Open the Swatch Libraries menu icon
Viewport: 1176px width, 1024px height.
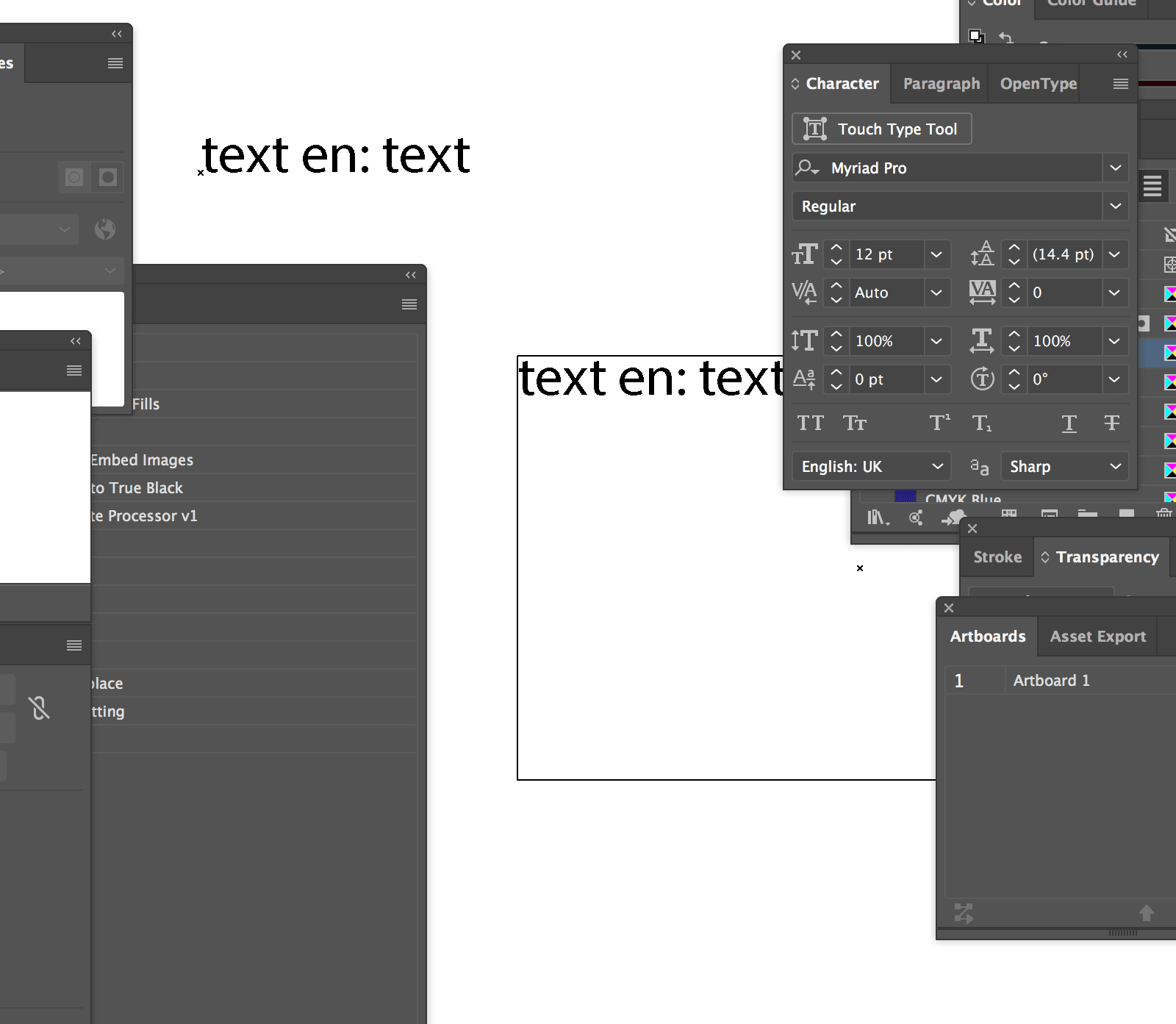pyautogui.click(x=878, y=518)
